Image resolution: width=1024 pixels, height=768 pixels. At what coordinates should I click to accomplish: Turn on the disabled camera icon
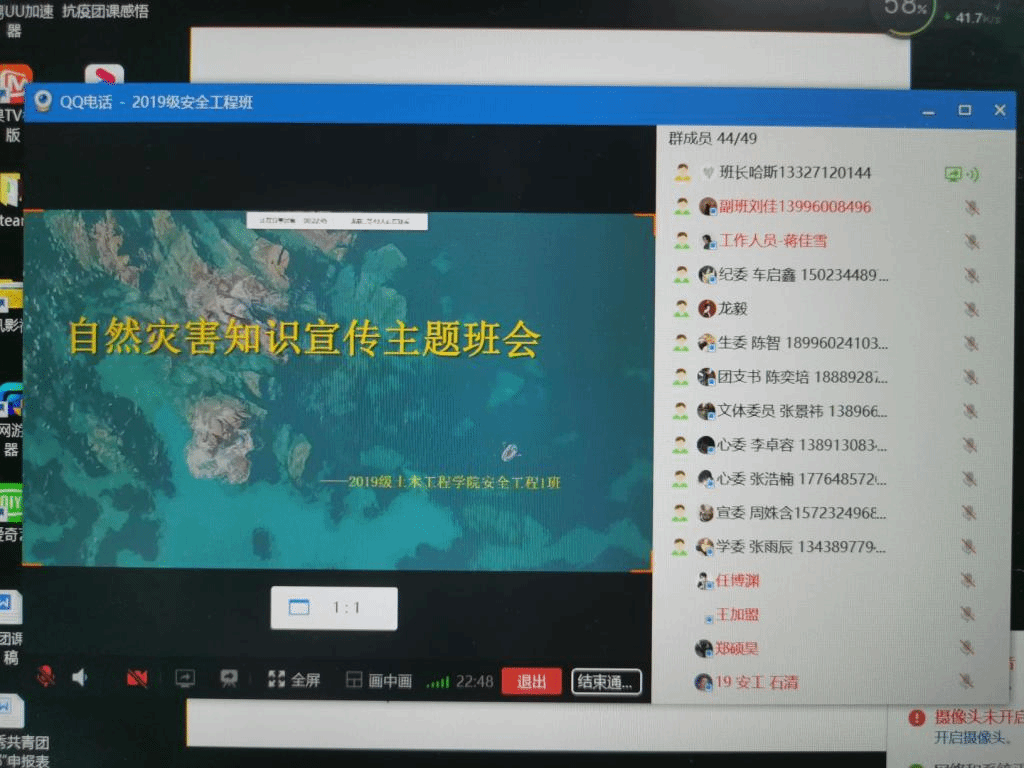point(137,679)
